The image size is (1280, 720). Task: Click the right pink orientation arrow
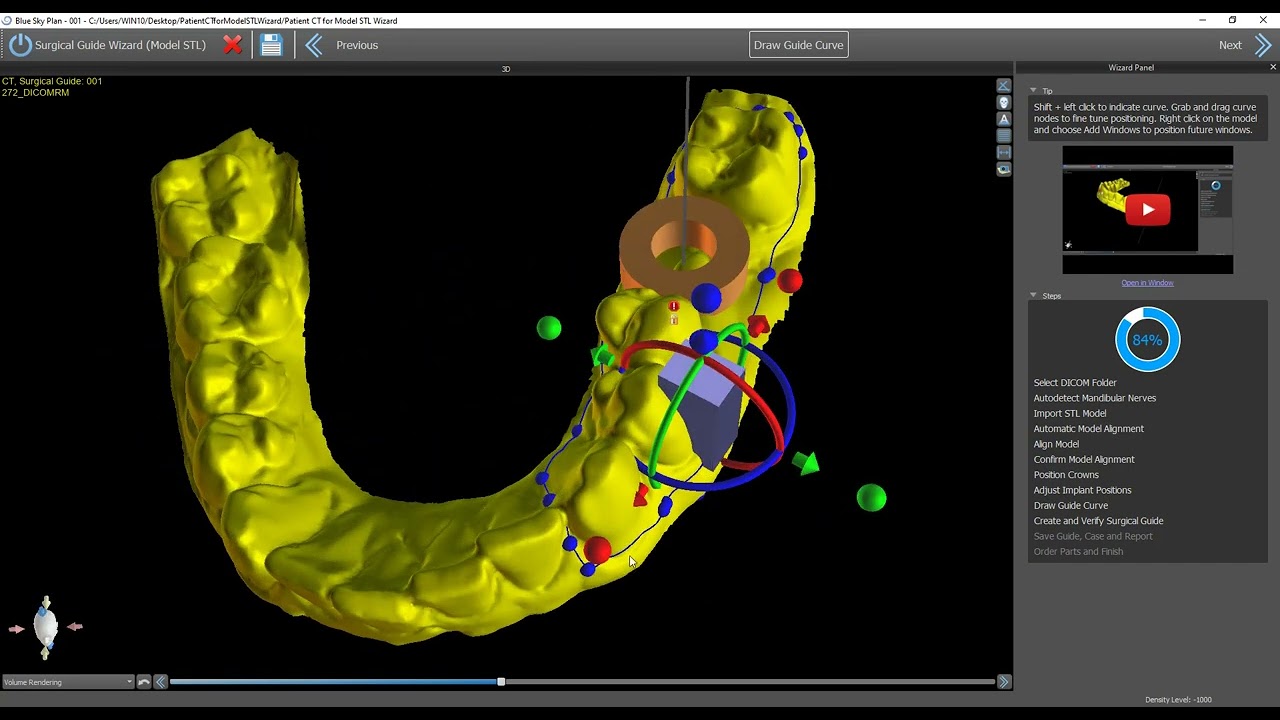[x=75, y=627]
